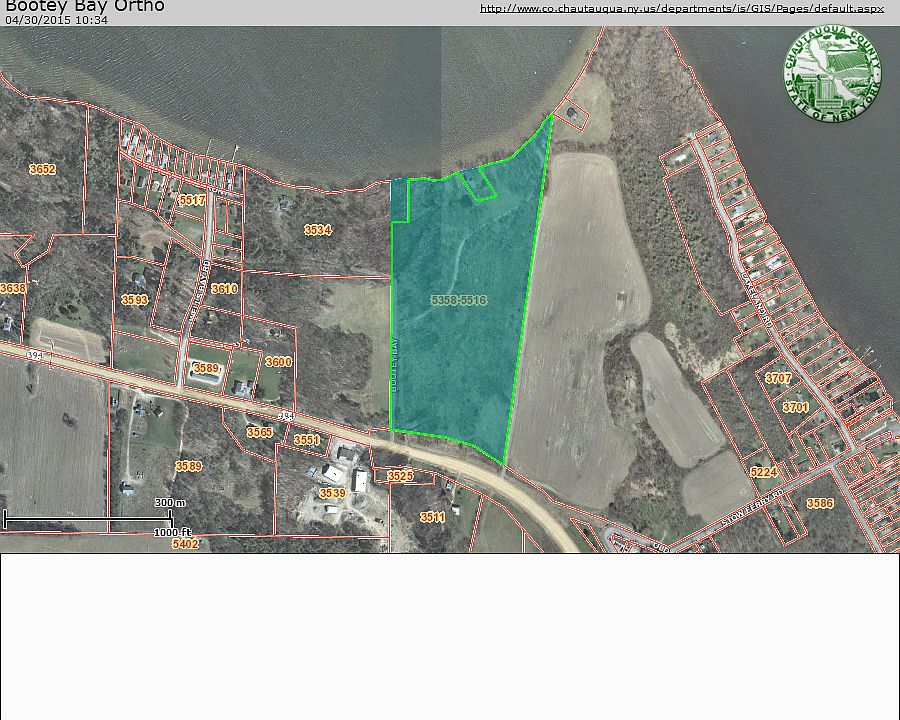The height and width of the screenshot is (720, 900).
Task: Select parcel label 5224
Action: [x=763, y=472]
